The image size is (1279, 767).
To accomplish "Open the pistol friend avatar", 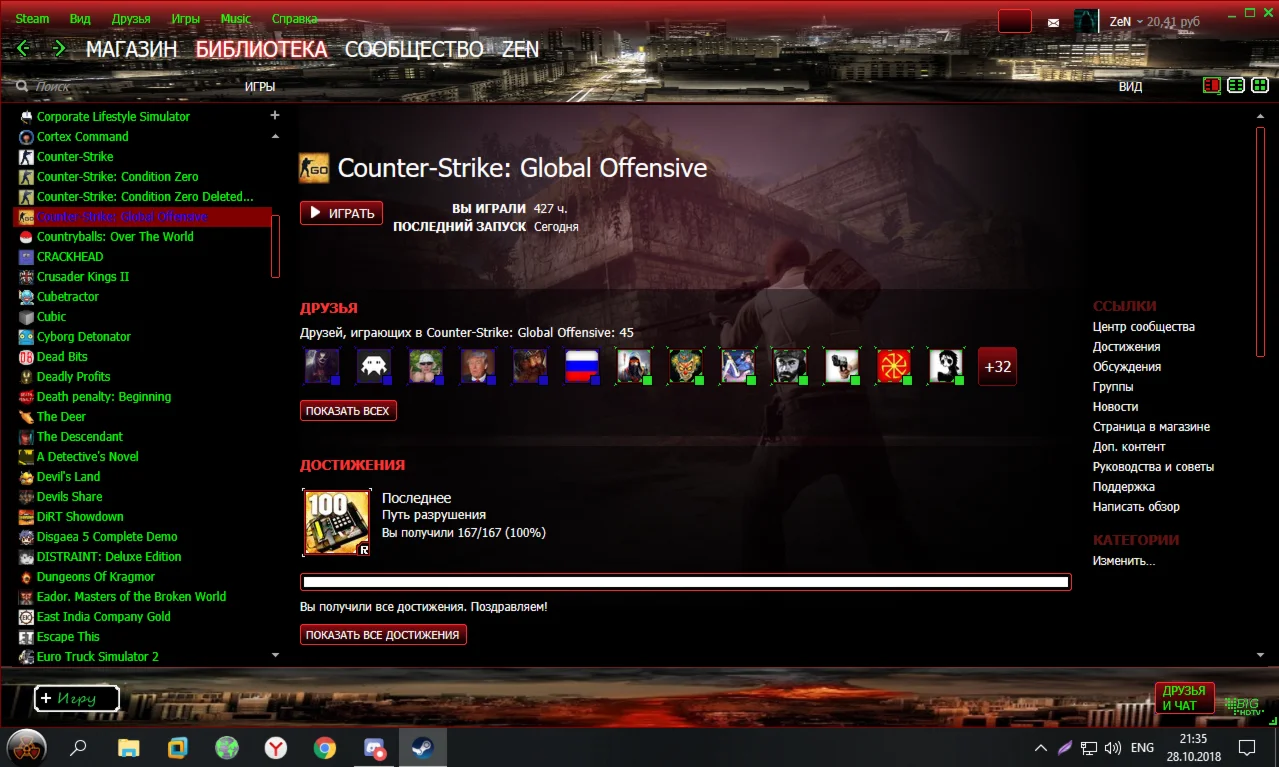I will (x=842, y=366).
